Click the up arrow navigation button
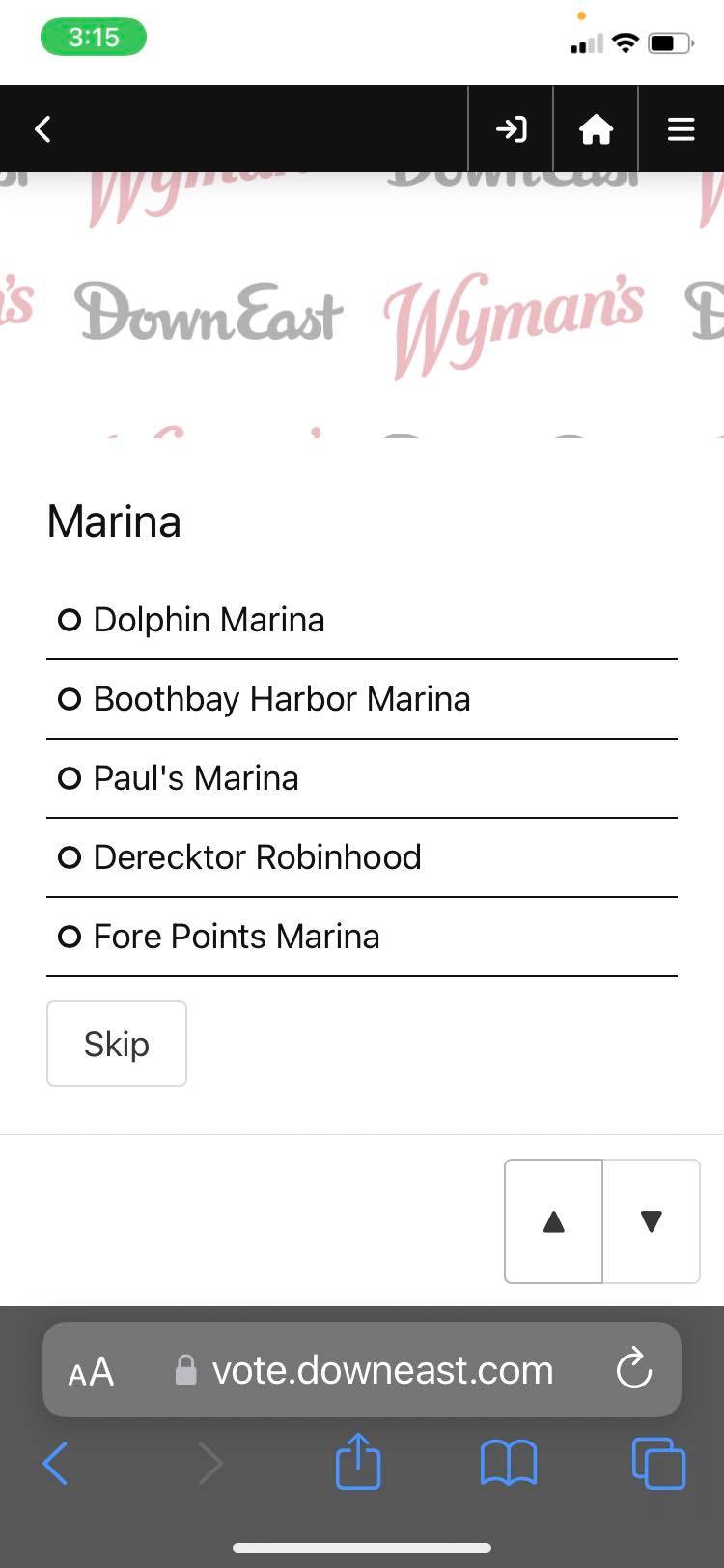 click(553, 1221)
